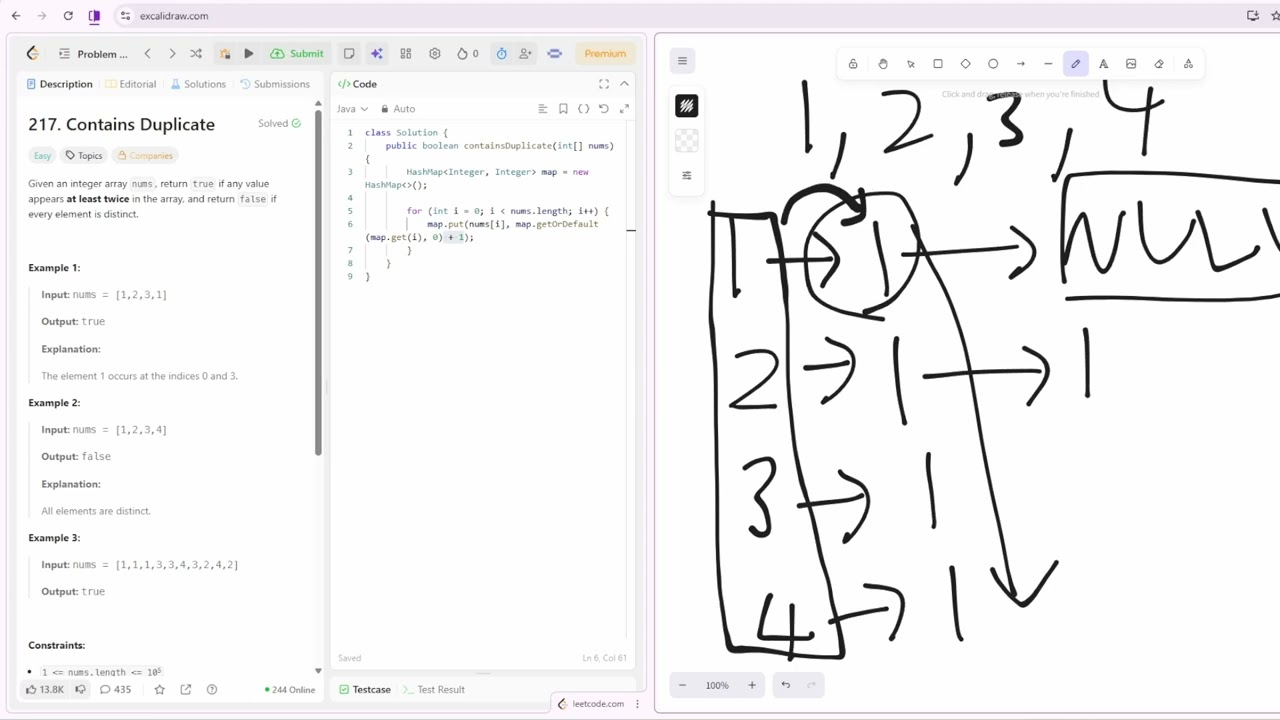Switch to the Solutions tab
The width and height of the screenshot is (1280, 720).
198,84
